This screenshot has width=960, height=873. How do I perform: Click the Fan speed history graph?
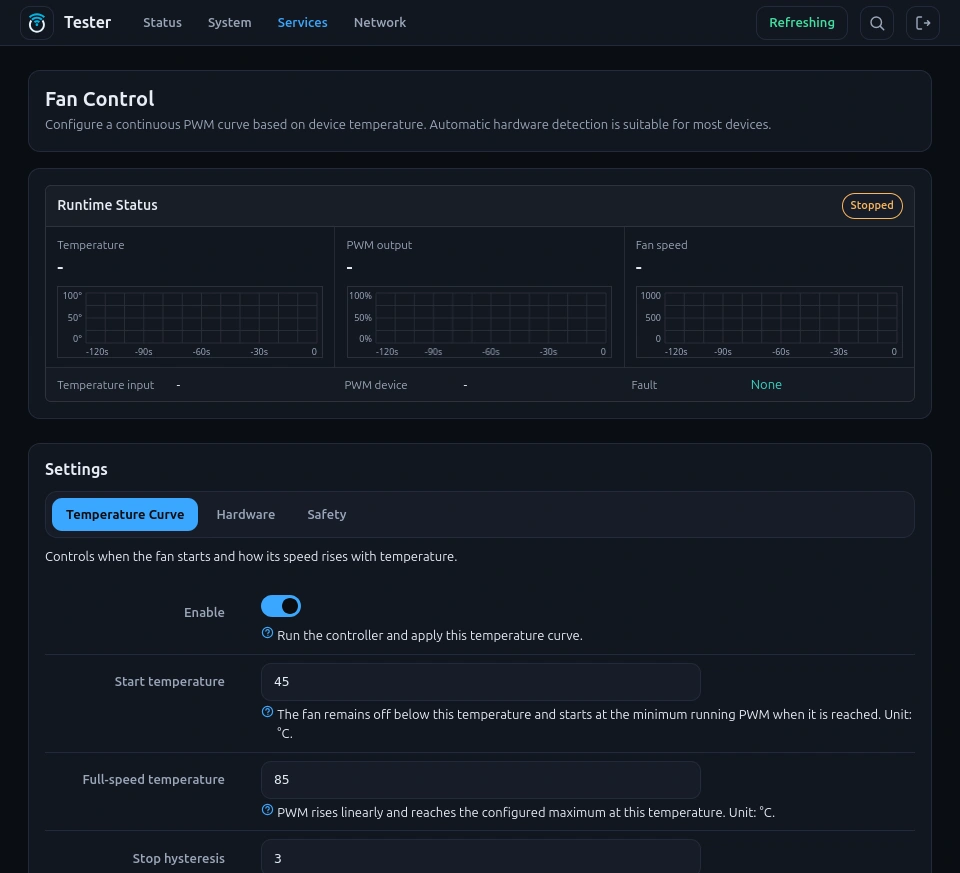[769, 322]
